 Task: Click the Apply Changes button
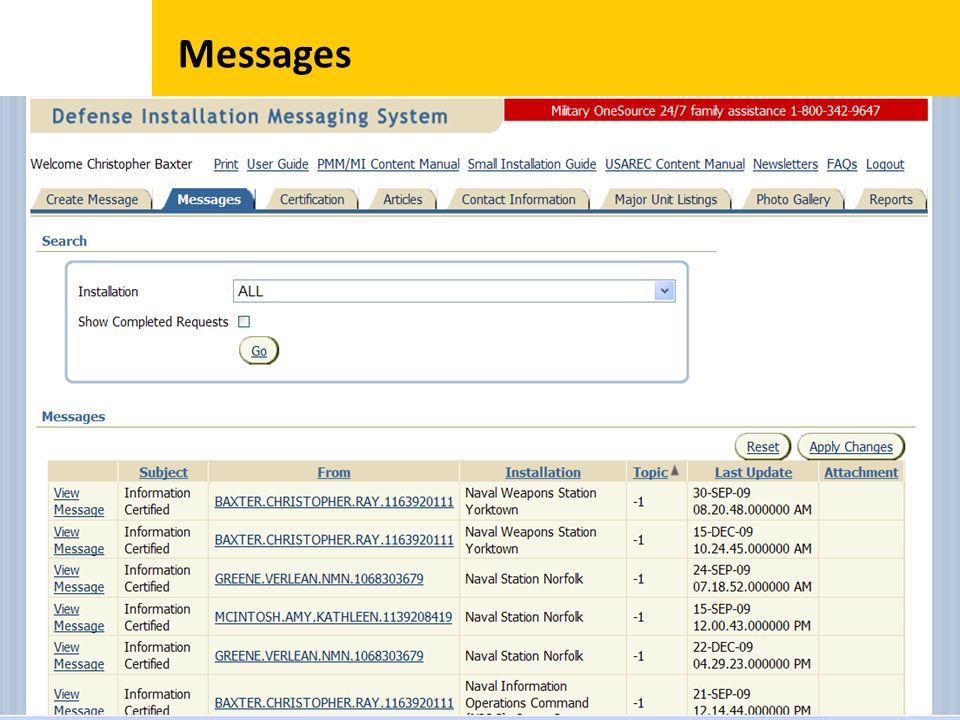coord(851,447)
